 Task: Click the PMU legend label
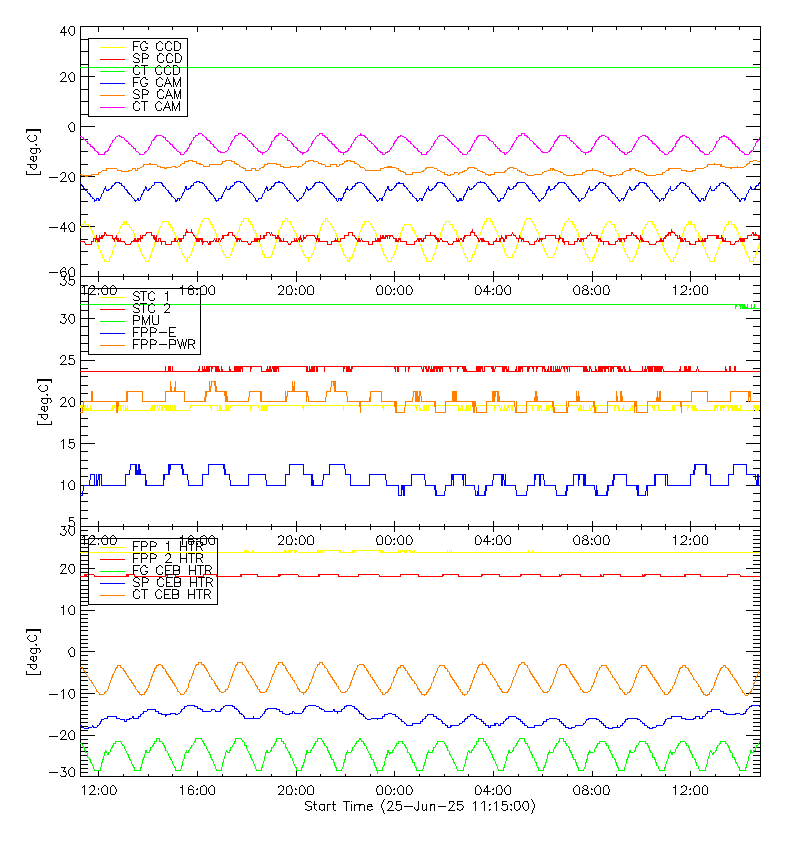pyautogui.click(x=146, y=321)
